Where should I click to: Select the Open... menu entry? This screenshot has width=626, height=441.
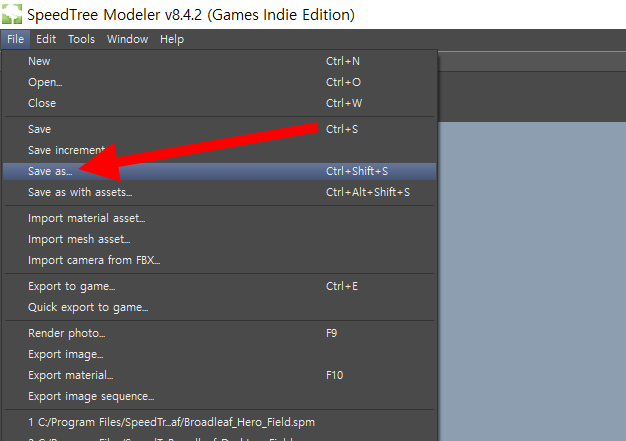[x=219, y=82]
